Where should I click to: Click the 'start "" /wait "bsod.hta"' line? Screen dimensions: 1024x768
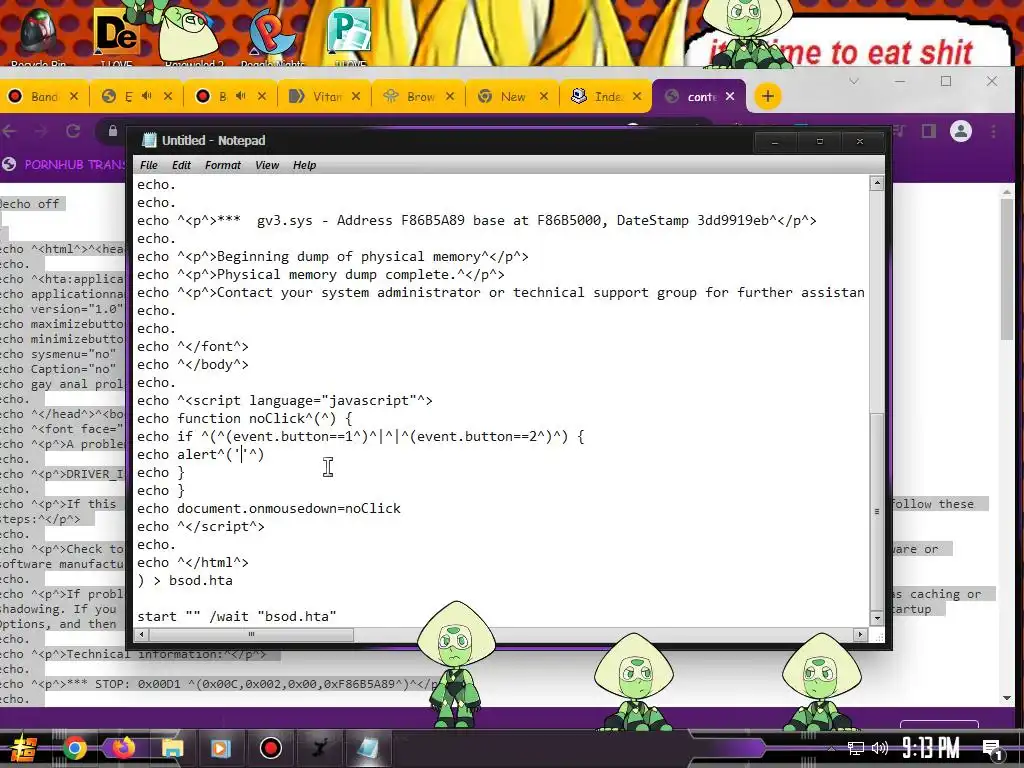tap(236, 616)
